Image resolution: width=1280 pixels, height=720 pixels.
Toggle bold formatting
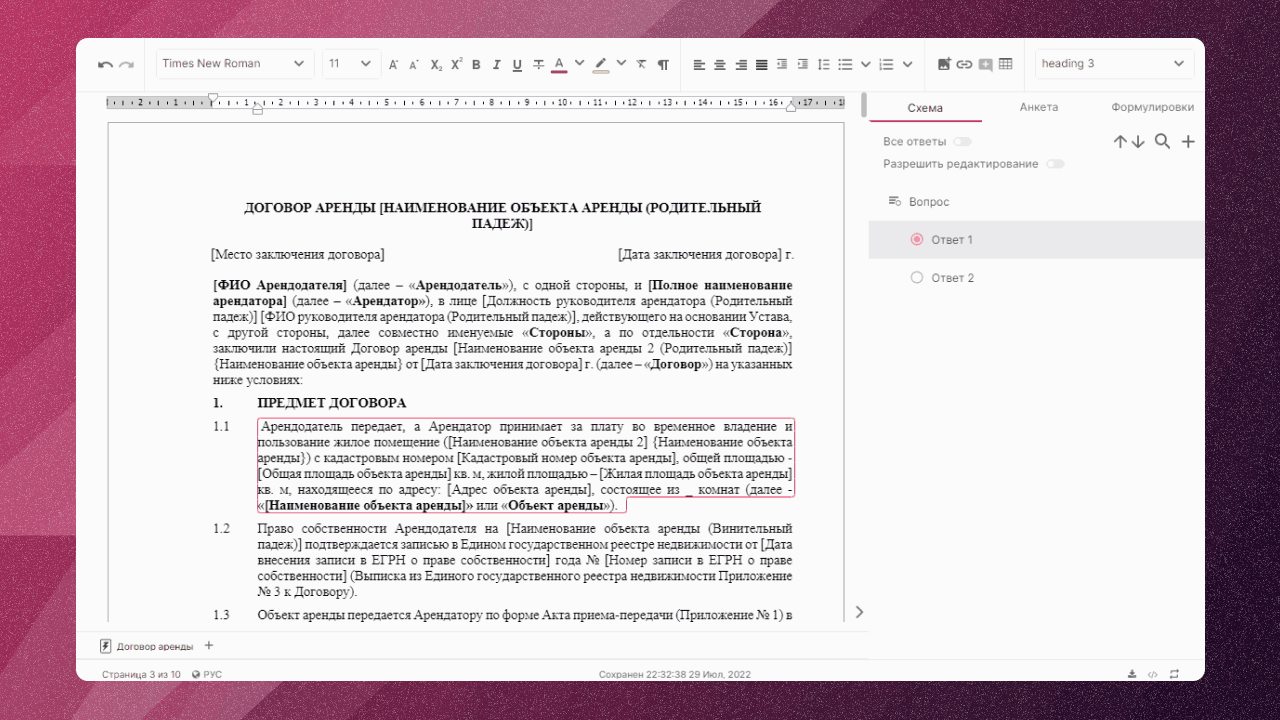coord(476,65)
